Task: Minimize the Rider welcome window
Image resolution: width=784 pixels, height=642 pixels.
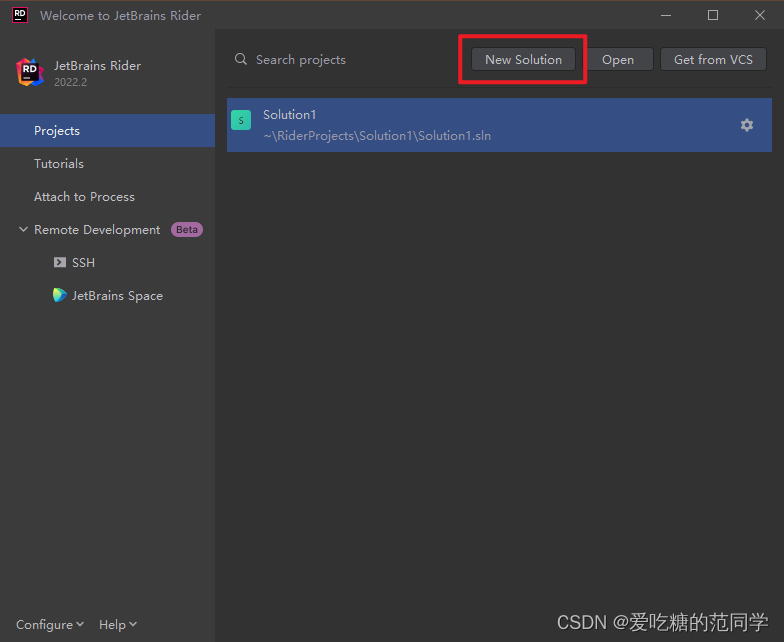Action: click(x=666, y=16)
